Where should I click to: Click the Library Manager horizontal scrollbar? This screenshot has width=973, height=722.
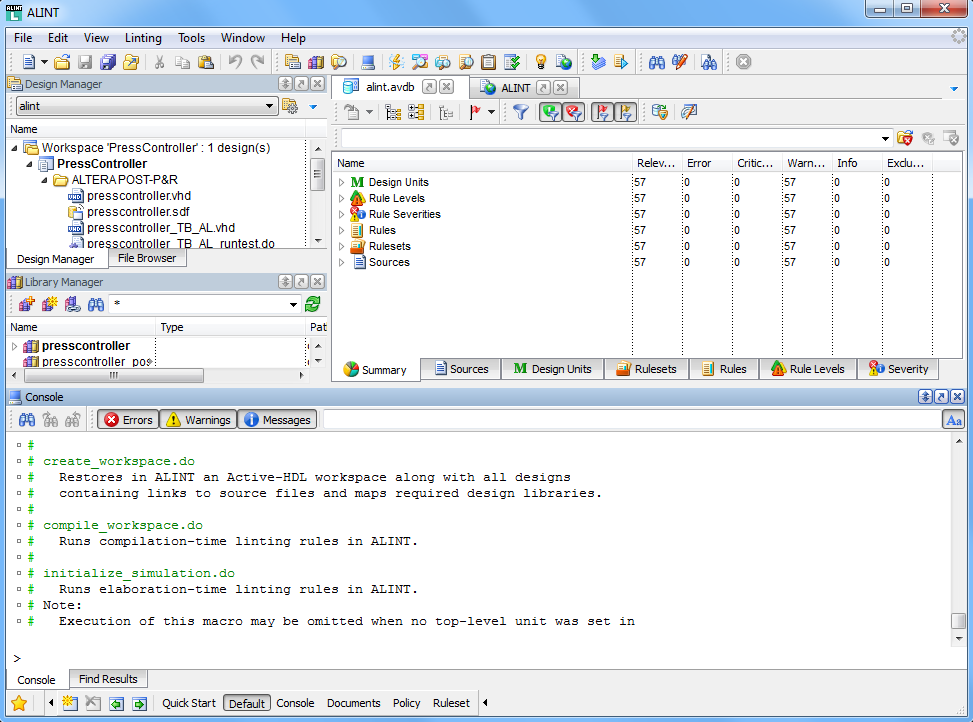114,375
